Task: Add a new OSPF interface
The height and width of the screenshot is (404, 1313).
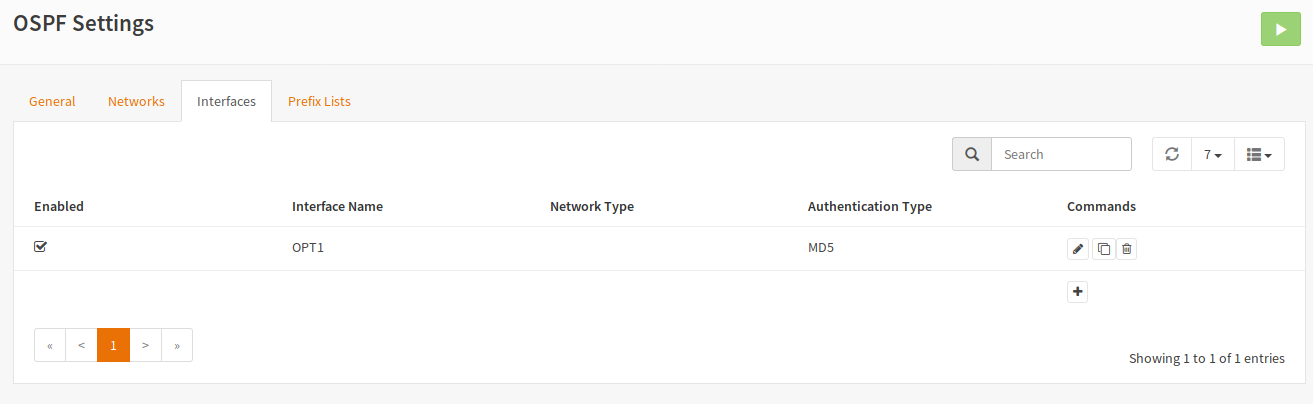Action: tap(1077, 292)
